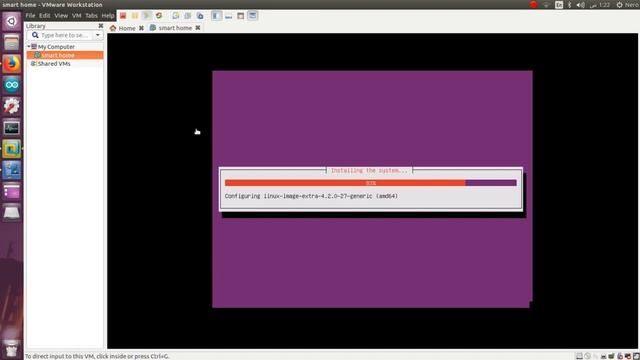This screenshot has width=640, height=360.
Task: Click the installation progress bar
Action: tap(371, 183)
